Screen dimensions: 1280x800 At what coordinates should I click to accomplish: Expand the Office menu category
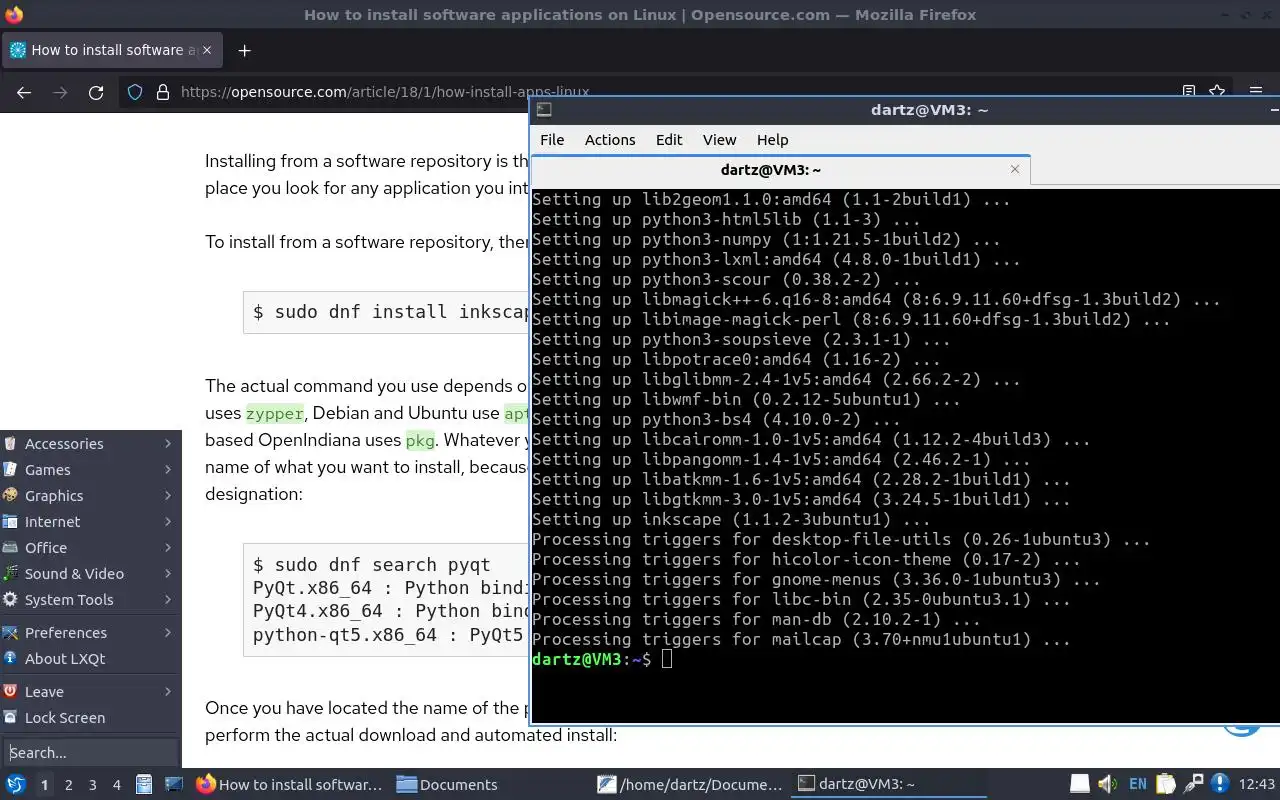tap(90, 548)
